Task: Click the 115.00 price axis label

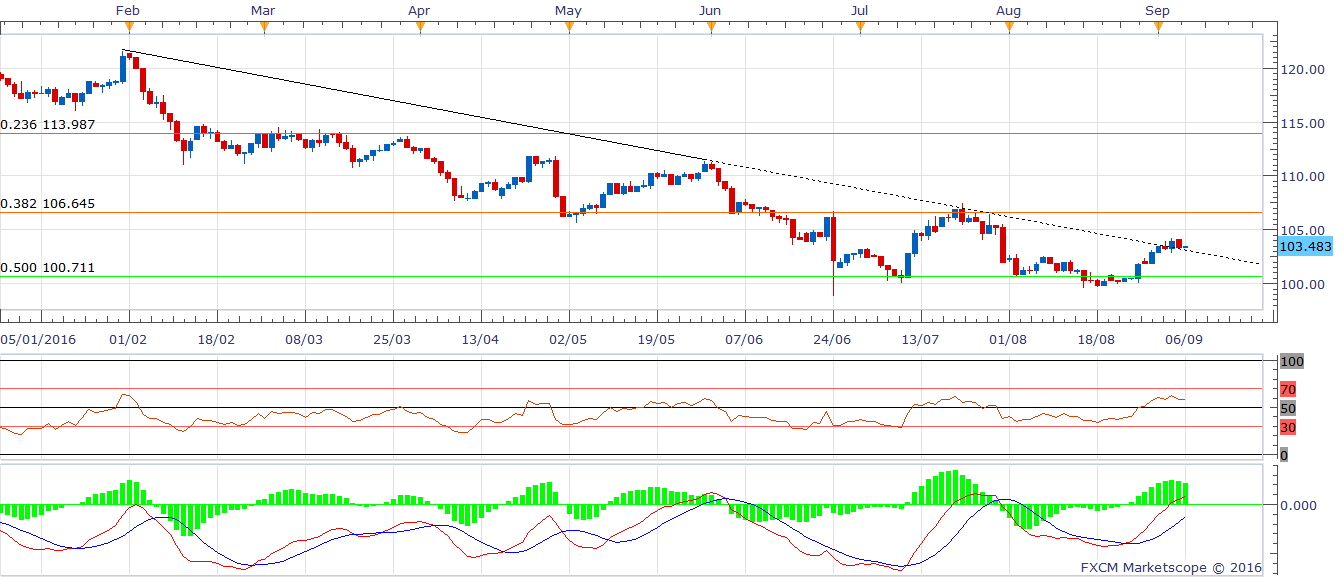Action: [1305, 123]
